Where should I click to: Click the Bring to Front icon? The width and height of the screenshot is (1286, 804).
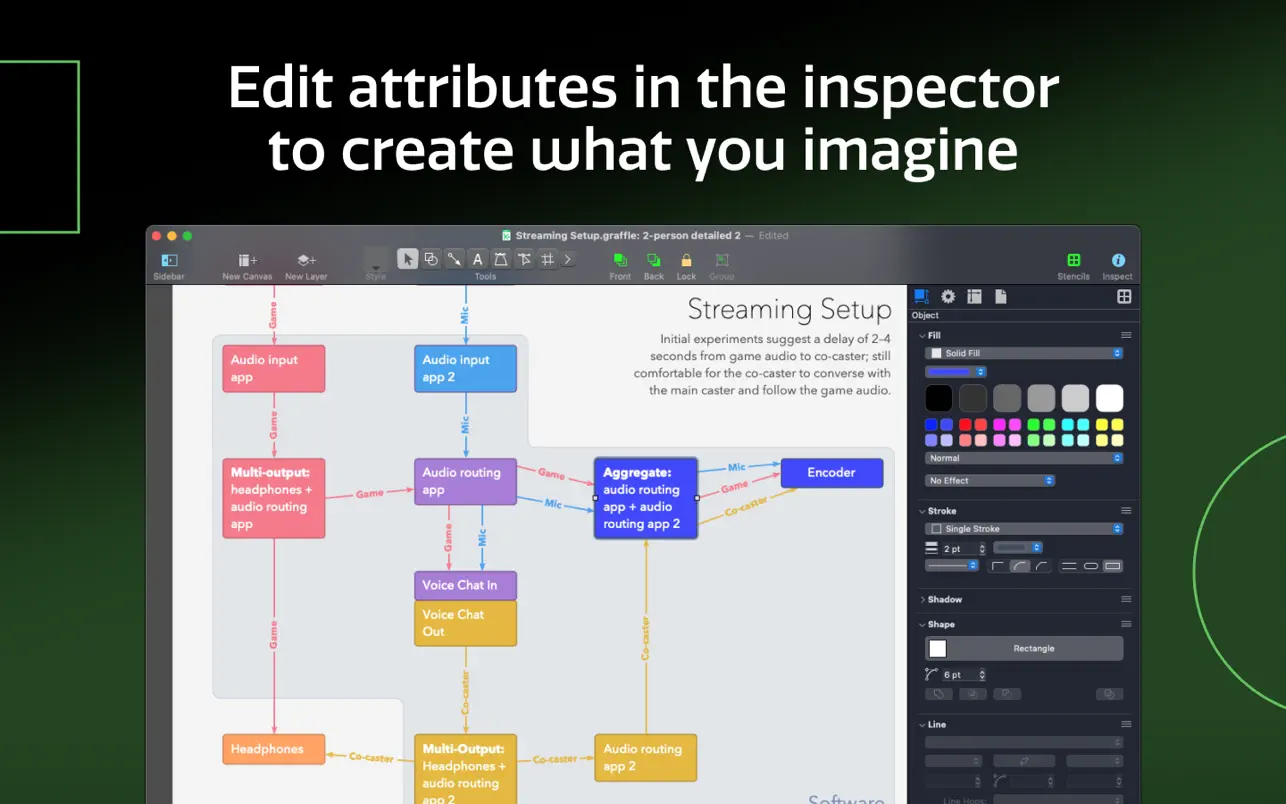(620, 260)
